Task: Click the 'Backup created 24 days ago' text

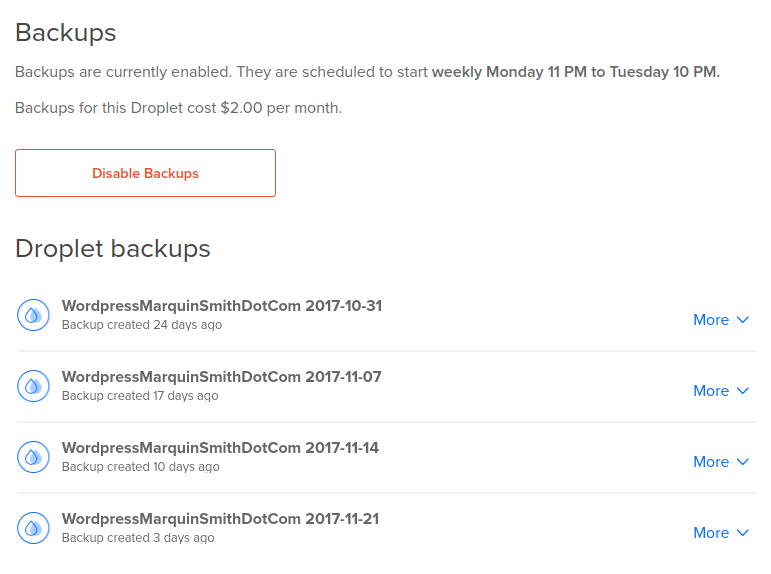Action: click(142, 325)
